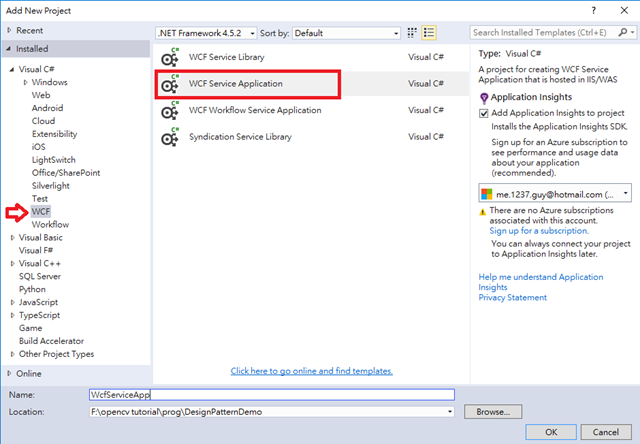
Task: Collapse the Installed section
Action: pyautogui.click(x=9, y=49)
